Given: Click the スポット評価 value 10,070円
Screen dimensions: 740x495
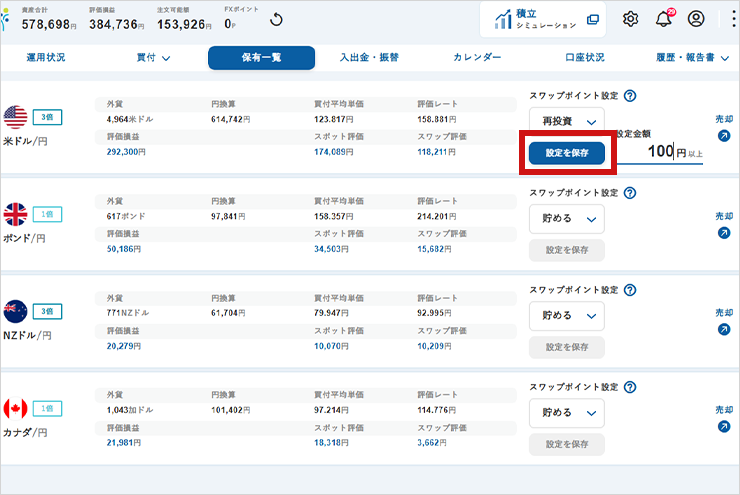Looking at the screenshot, I should coord(331,346).
